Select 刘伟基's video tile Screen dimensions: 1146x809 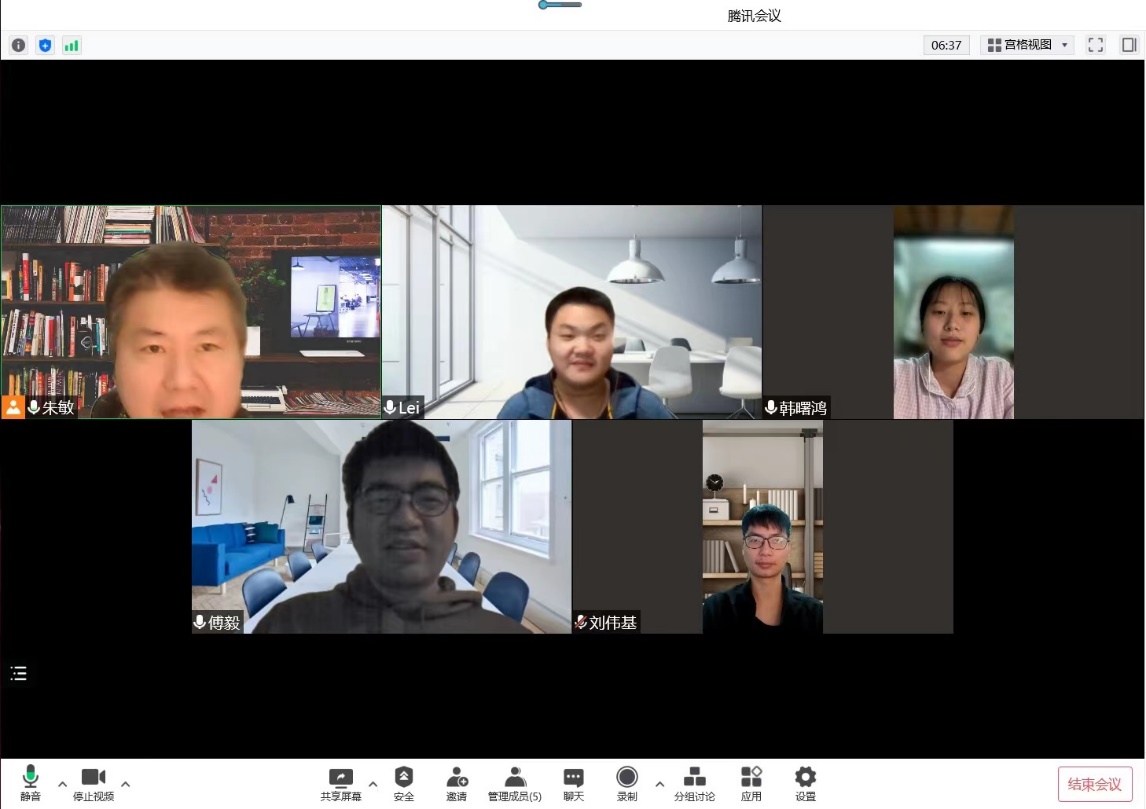click(x=762, y=527)
